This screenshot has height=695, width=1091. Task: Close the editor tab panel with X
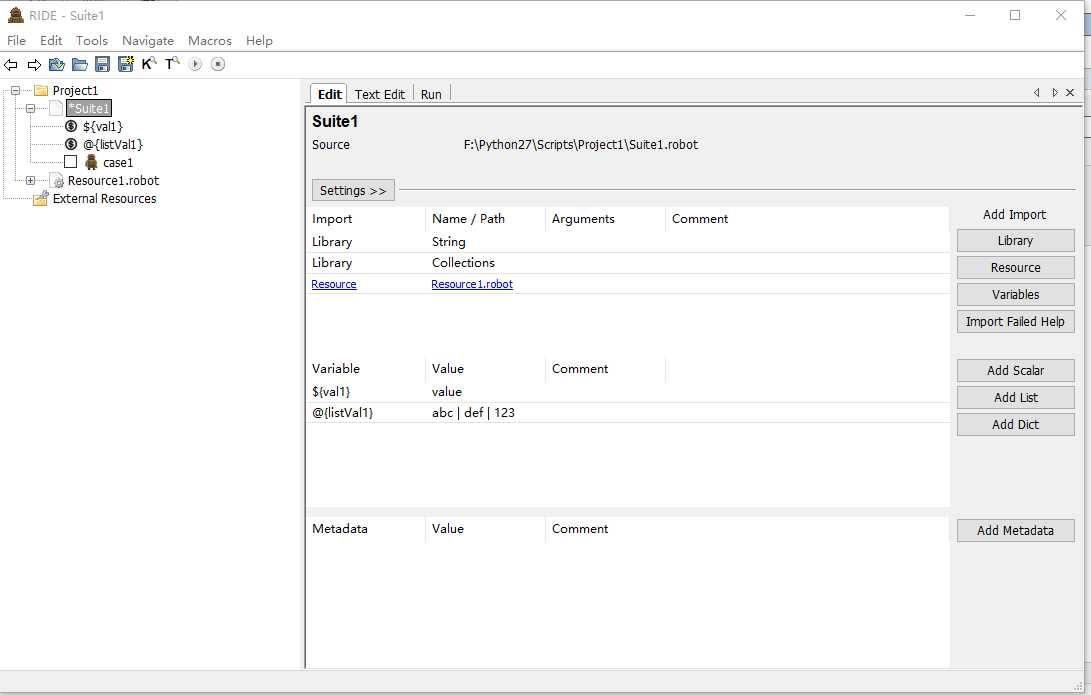click(x=1070, y=93)
